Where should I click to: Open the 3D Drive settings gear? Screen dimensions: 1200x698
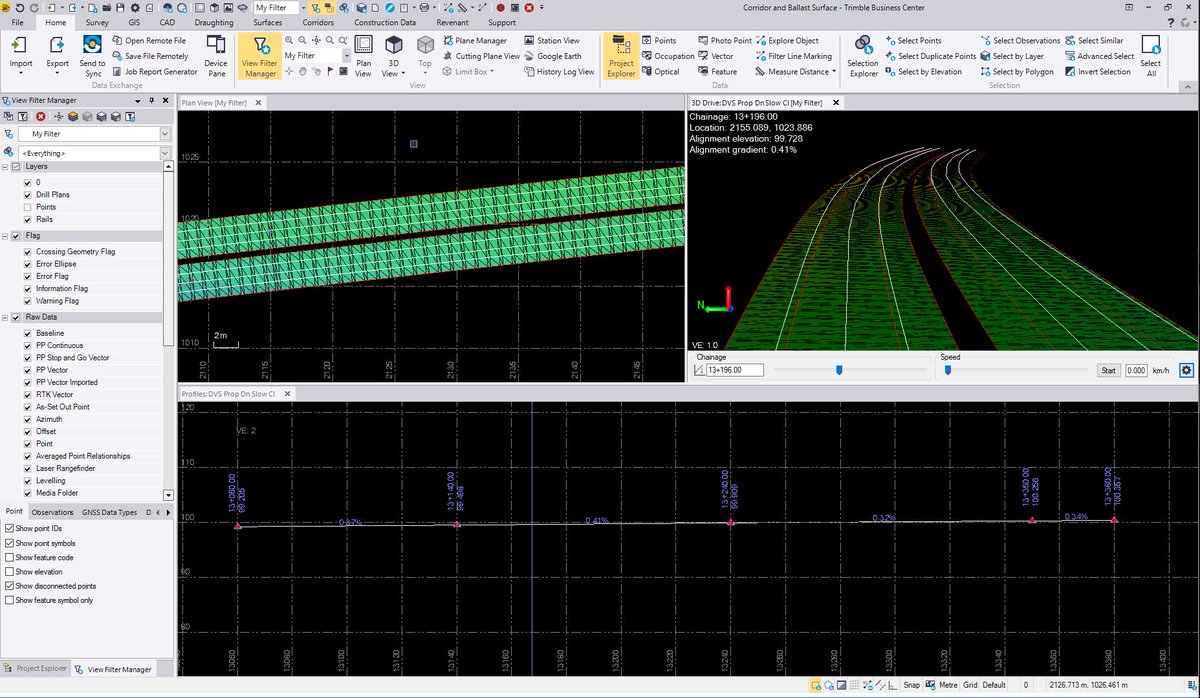(1186, 369)
